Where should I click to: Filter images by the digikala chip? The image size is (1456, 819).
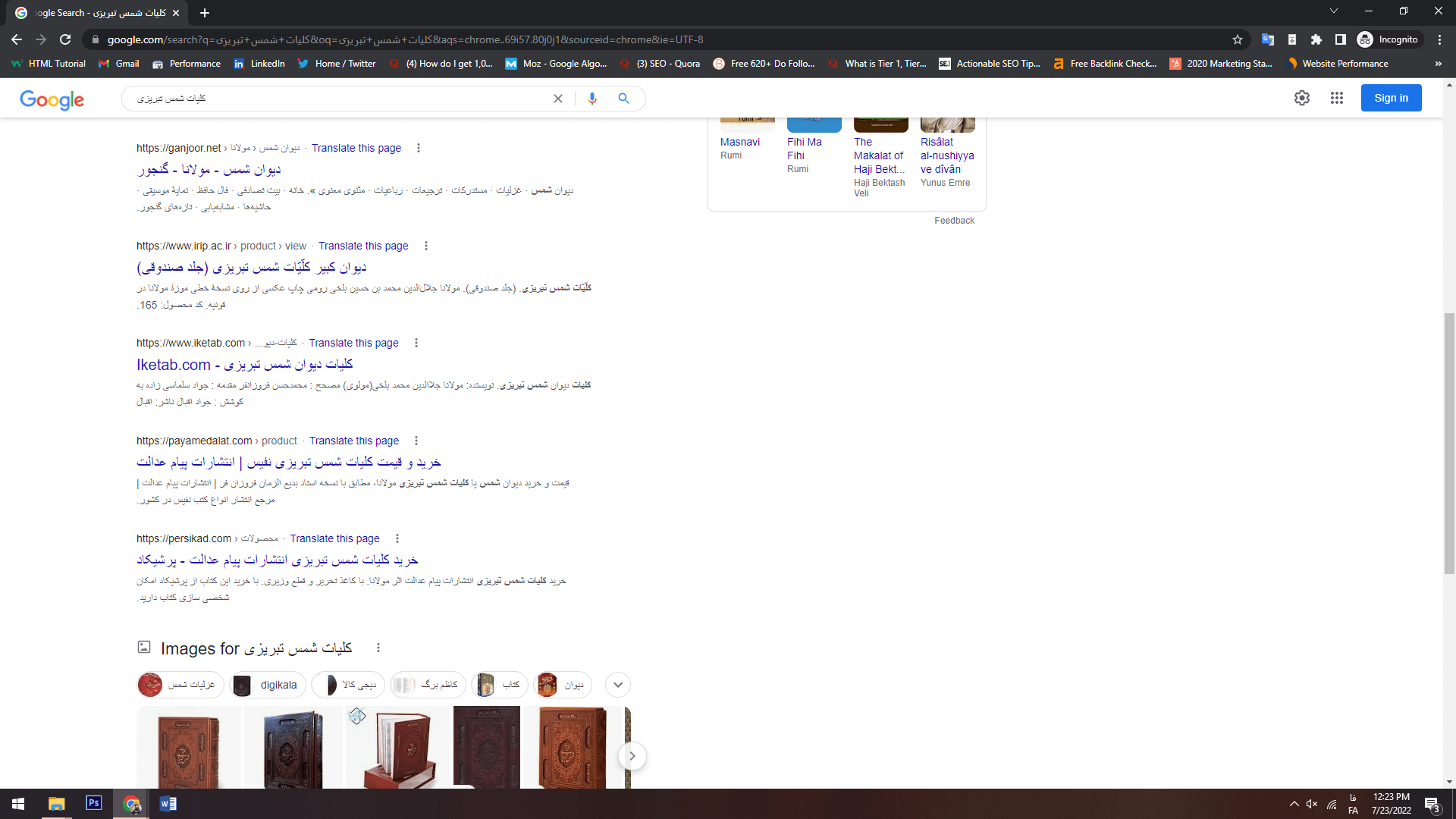[x=268, y=685]
